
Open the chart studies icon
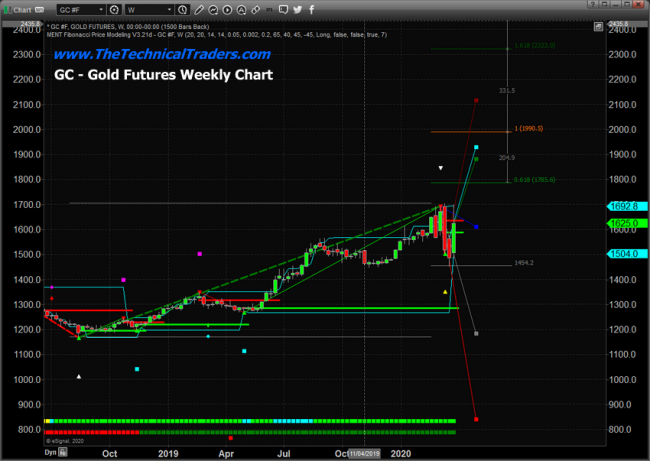[x=213, y=10]
